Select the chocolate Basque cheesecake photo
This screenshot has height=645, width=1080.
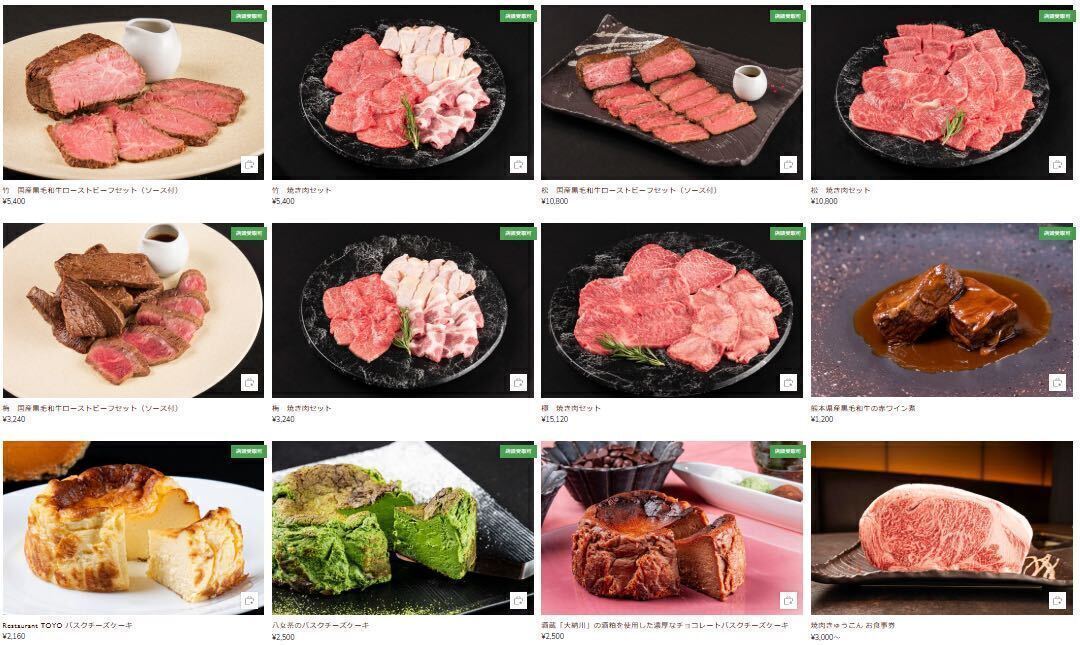(672, 528)
